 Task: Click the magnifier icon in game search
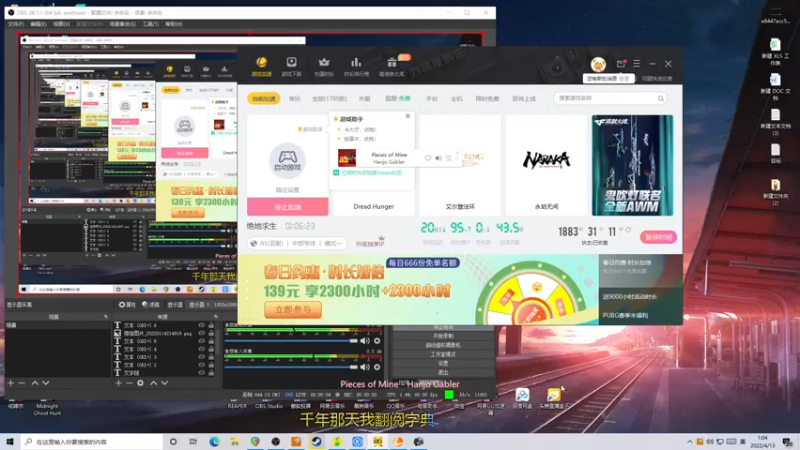pos(661,98)
